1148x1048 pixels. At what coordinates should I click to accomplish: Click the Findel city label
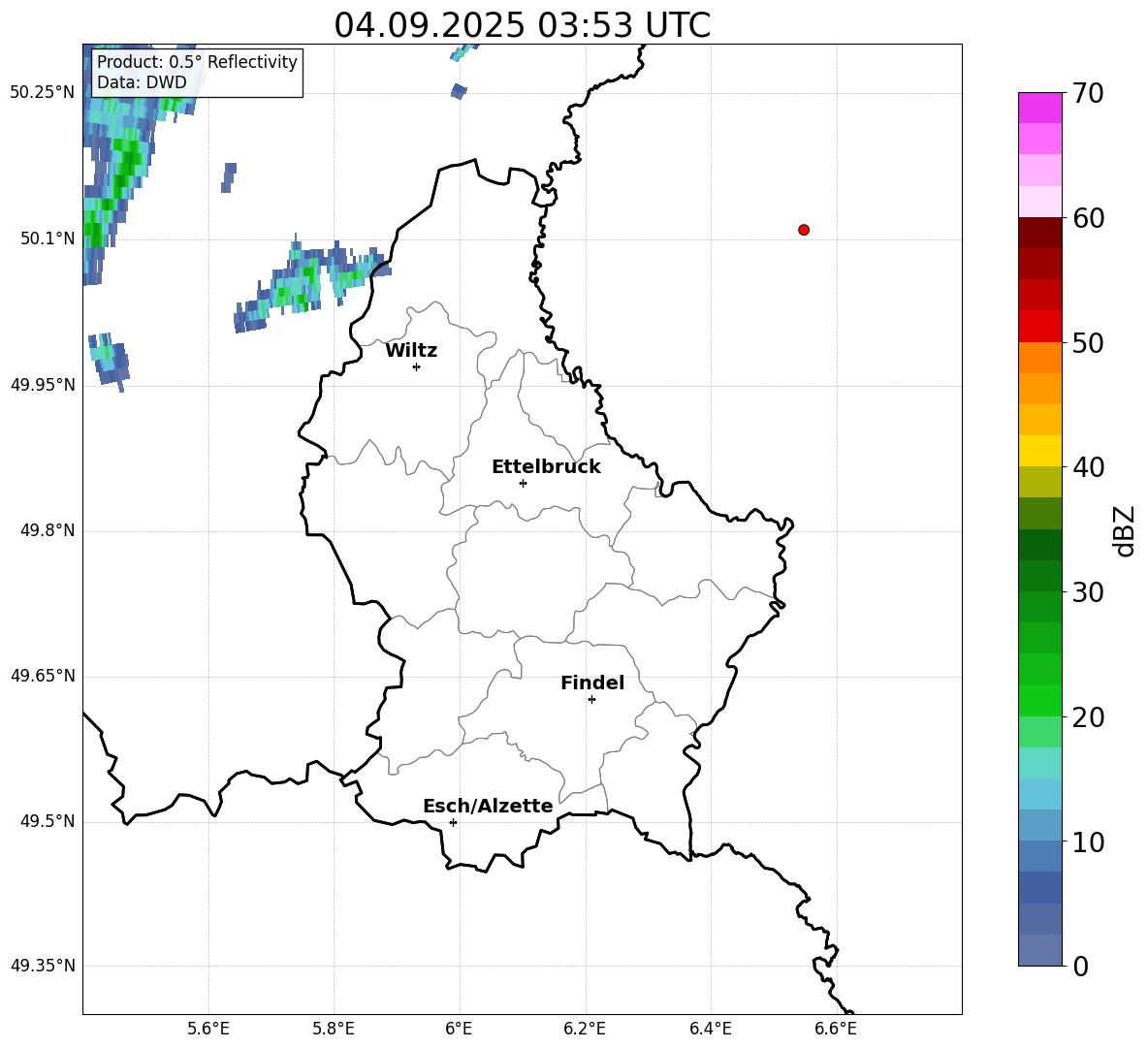tap(592, 683)
